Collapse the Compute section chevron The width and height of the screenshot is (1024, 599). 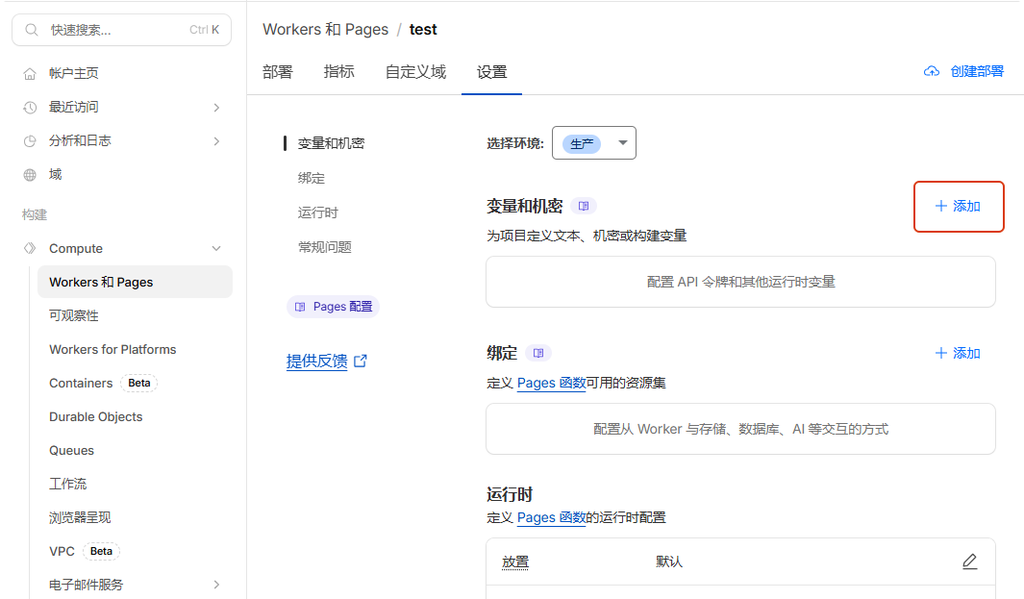[217, 248]
